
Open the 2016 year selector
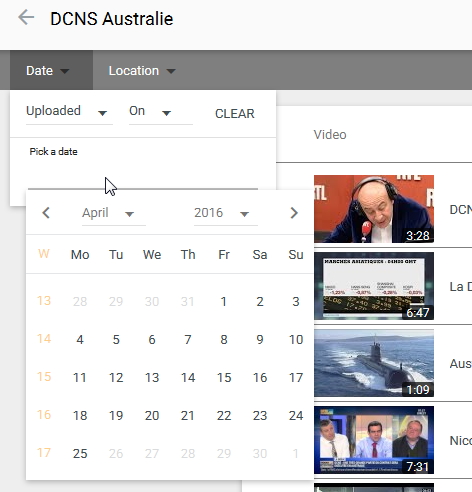tap(226, 214)
